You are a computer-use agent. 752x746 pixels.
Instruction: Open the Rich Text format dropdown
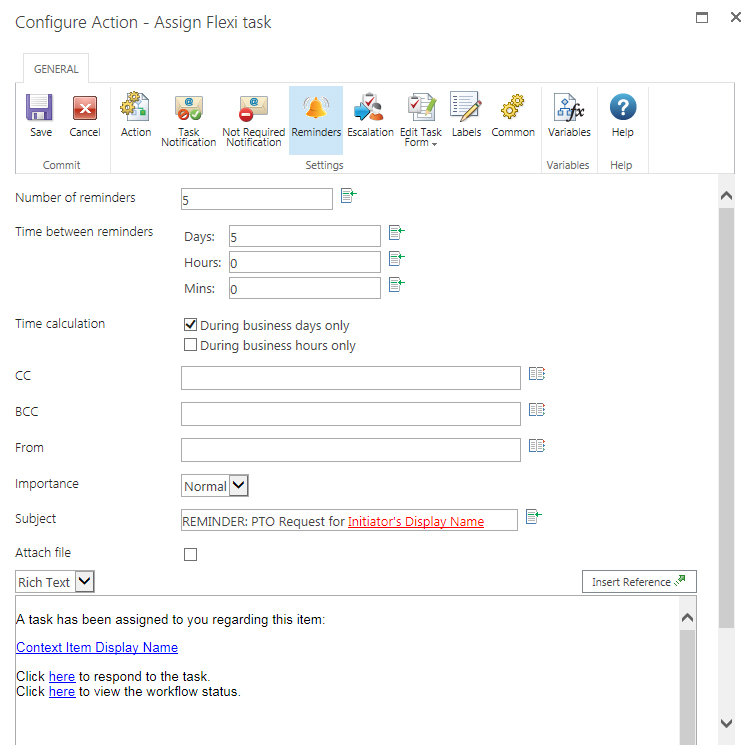(84, 582)
